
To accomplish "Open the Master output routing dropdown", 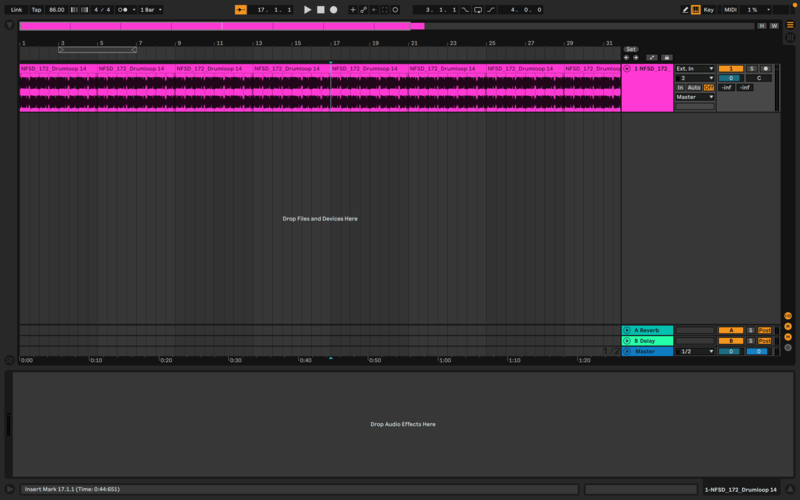I will [x=695, y=97].
